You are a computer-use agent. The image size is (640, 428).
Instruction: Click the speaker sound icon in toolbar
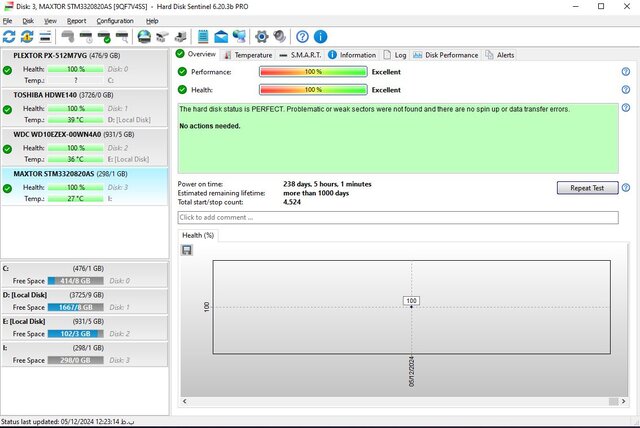tap(279, 37)
